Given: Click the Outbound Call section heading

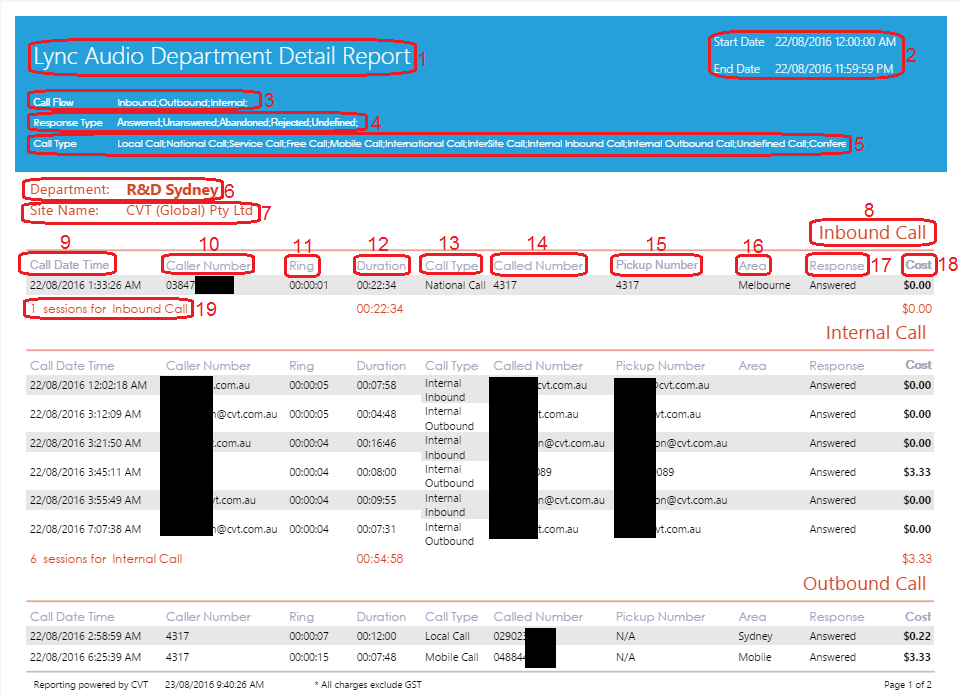Looking at the screenshot, I should point(864,583).
